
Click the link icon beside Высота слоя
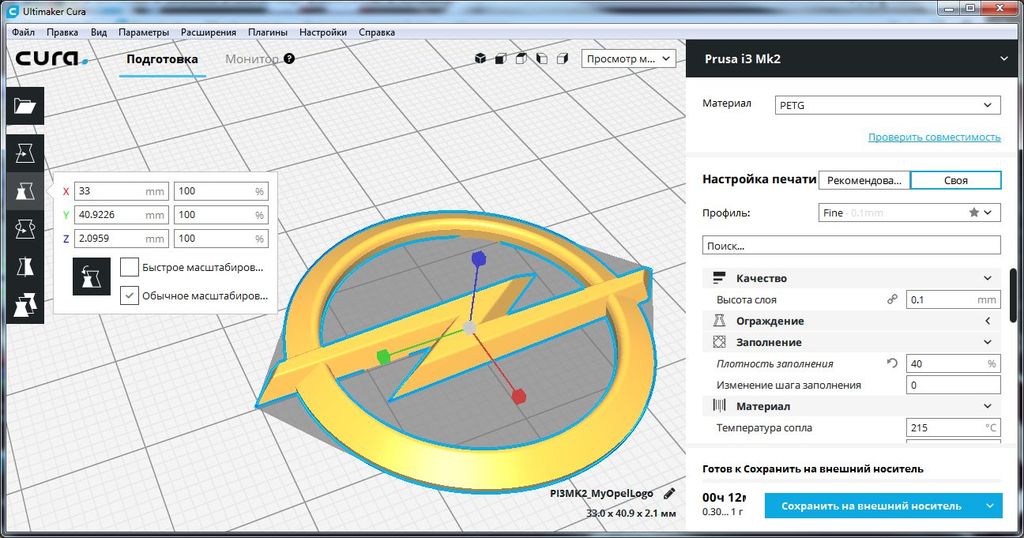892,300
